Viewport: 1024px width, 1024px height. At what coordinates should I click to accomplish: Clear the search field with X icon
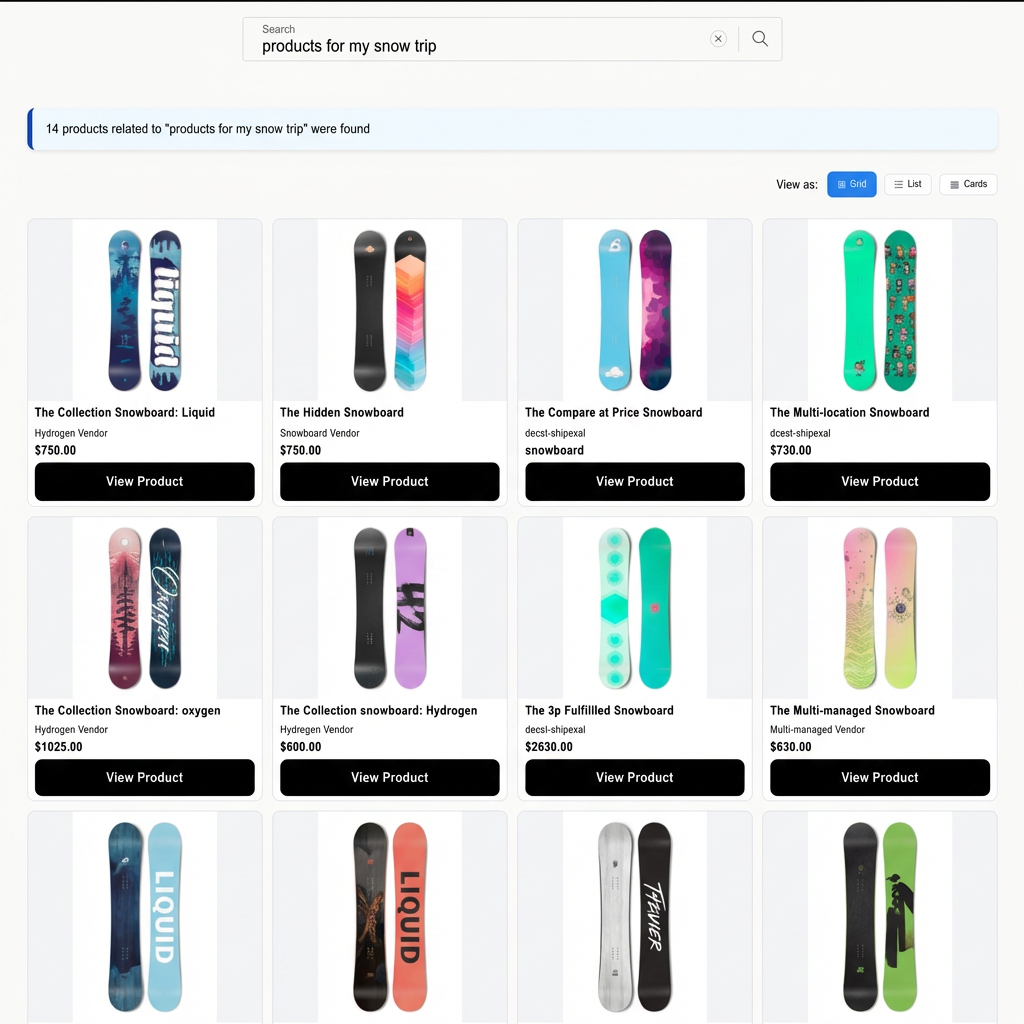[718, 39]
